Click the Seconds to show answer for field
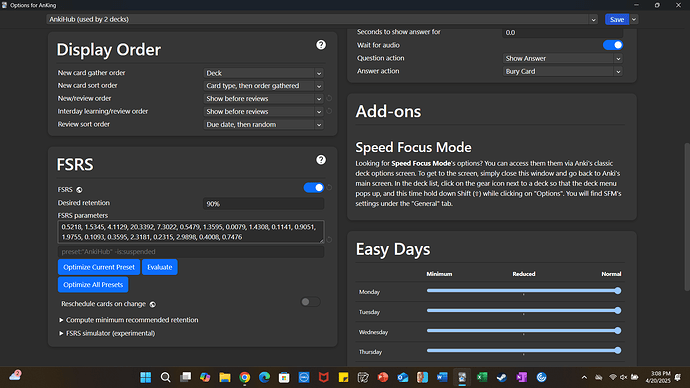This screenshot has width=690, height=388. [563, 33]
